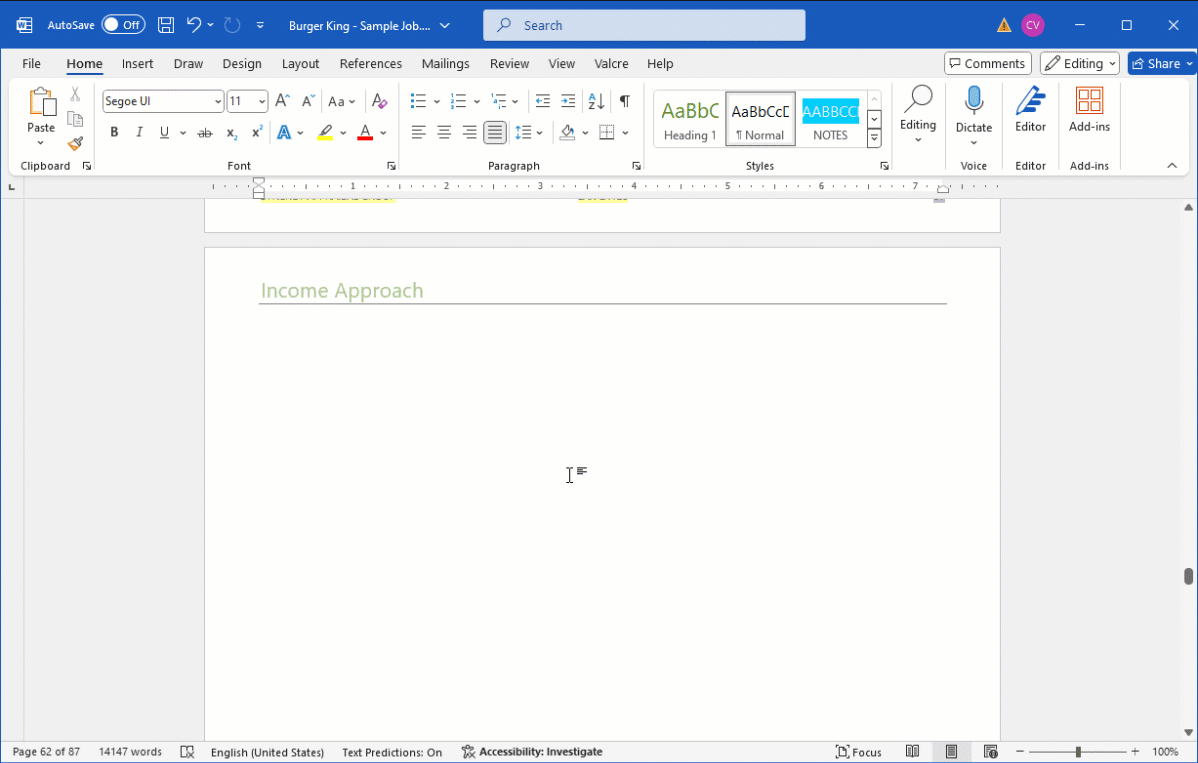
Task: Apply strikethrough formatting
Action: tap(205, 133)
